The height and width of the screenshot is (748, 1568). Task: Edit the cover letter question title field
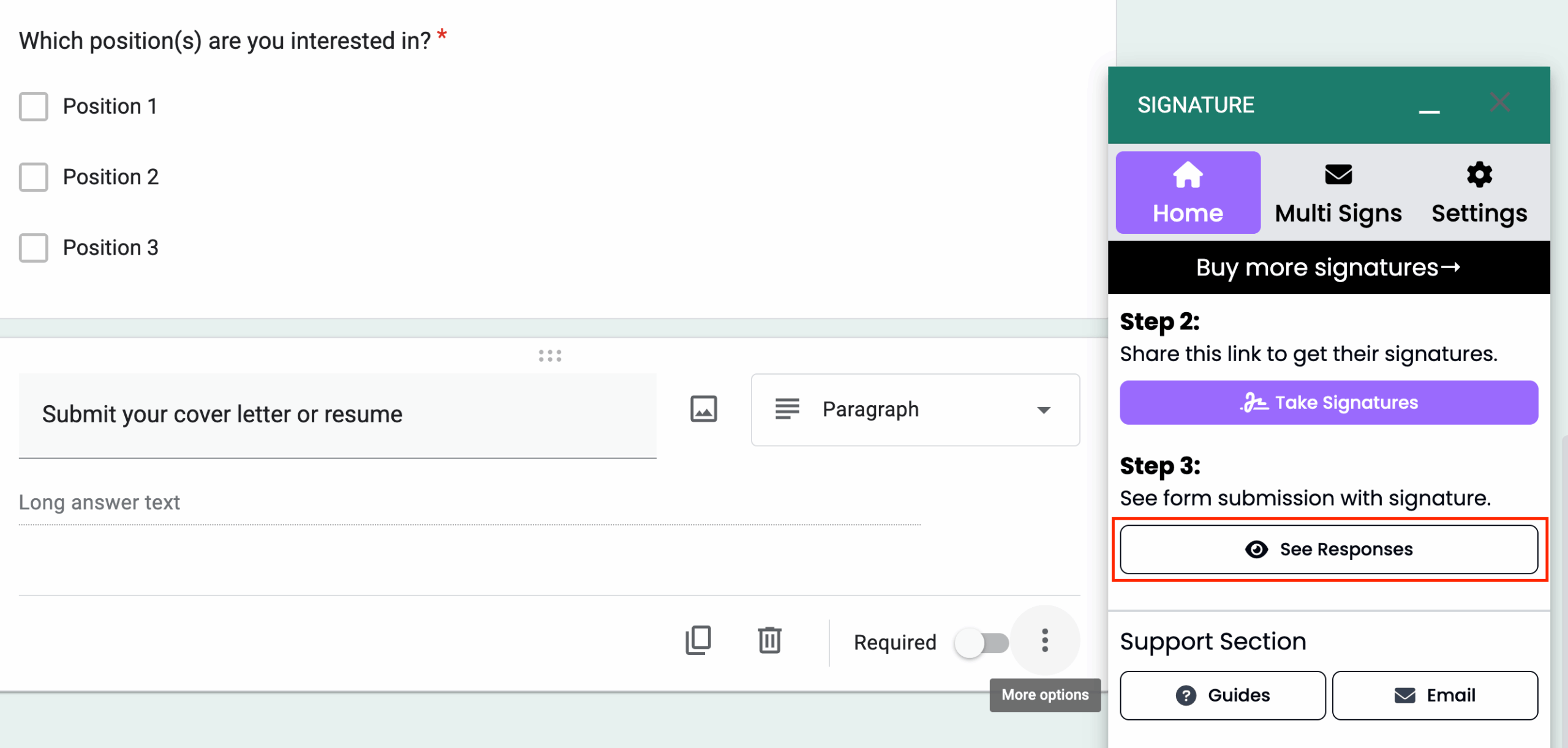pos(337,414)
